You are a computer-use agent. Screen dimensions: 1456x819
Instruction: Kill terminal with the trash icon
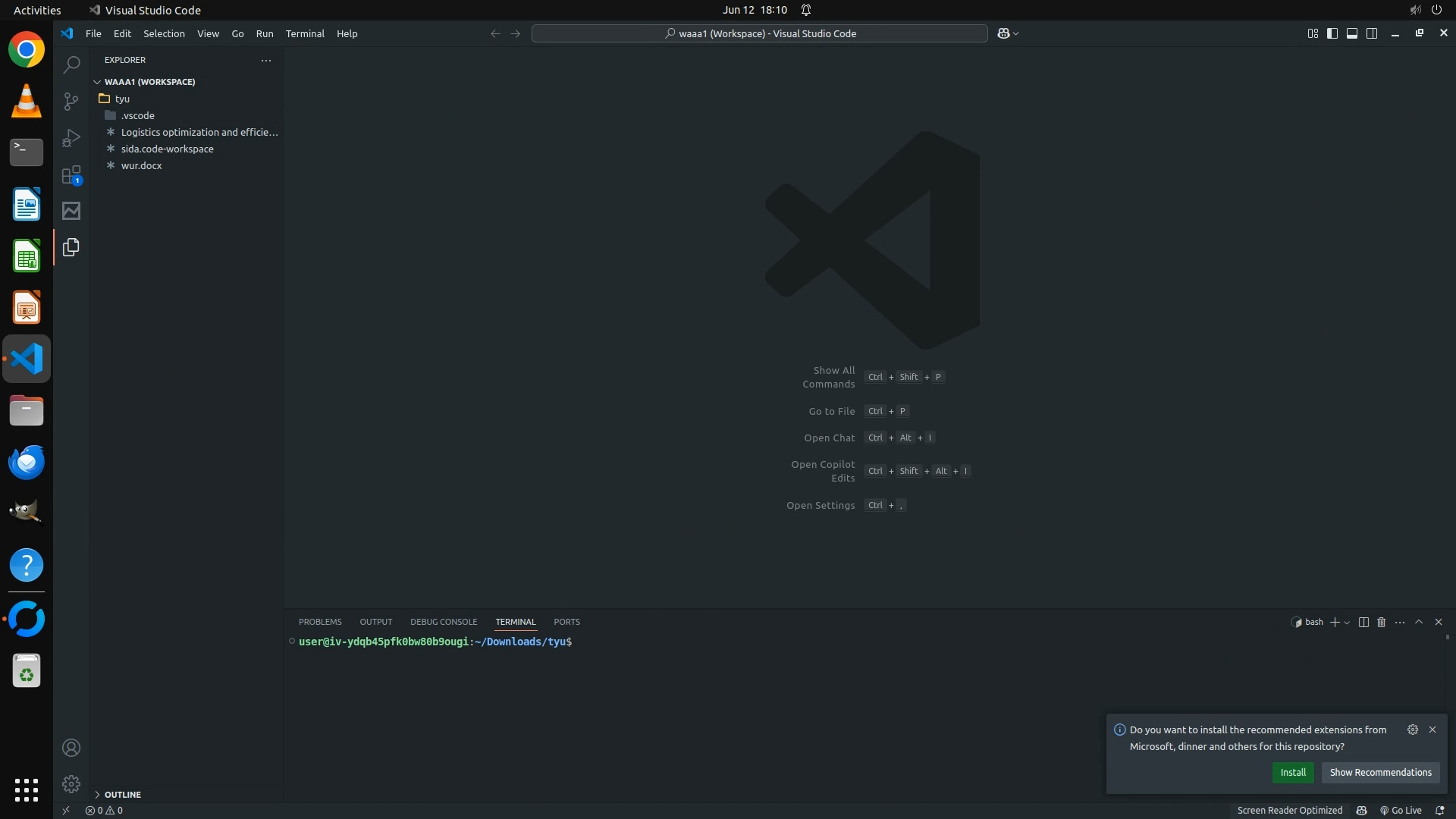tap(1381, 622)
